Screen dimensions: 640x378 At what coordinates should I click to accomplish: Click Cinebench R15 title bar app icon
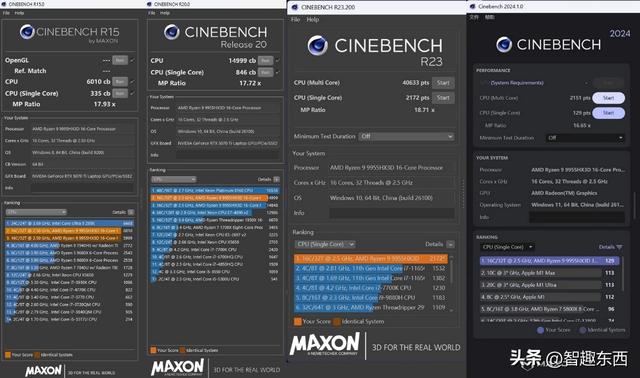tap(4, 4)
